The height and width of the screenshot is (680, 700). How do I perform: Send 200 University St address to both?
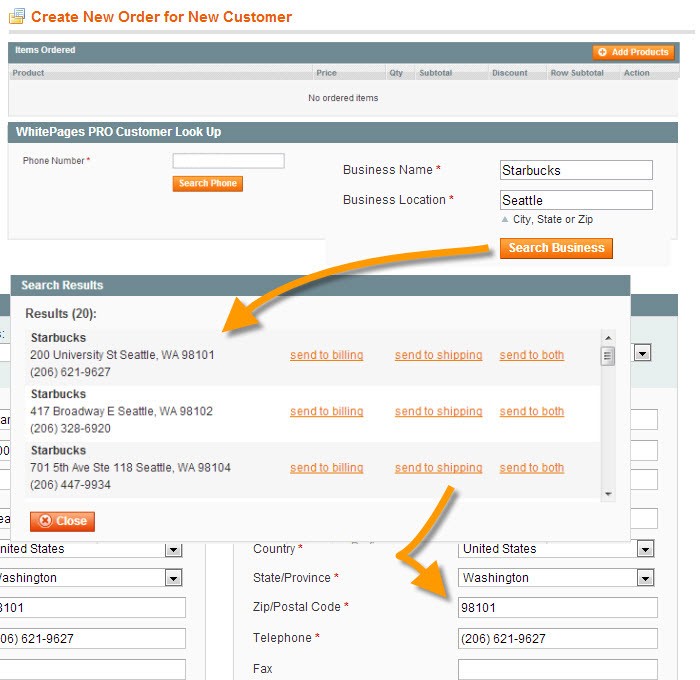(532, 355)
